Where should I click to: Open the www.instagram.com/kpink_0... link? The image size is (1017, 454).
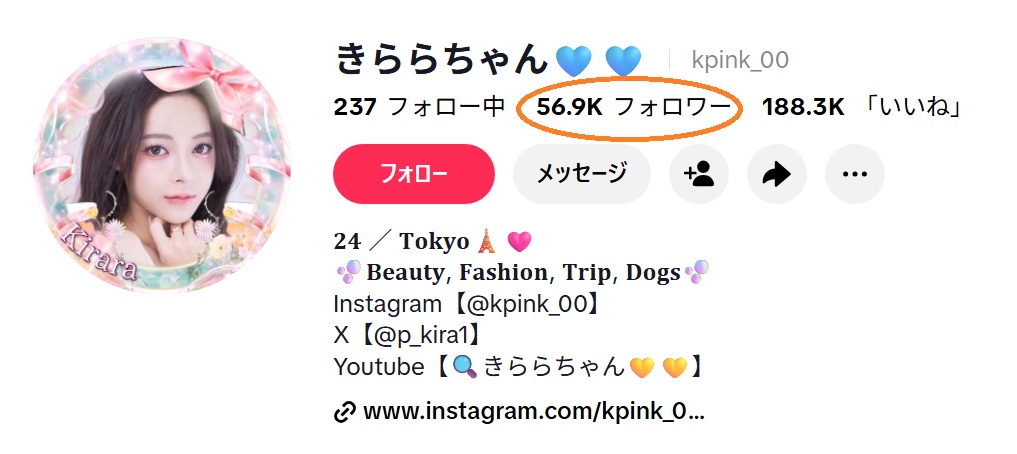[534, 411]
